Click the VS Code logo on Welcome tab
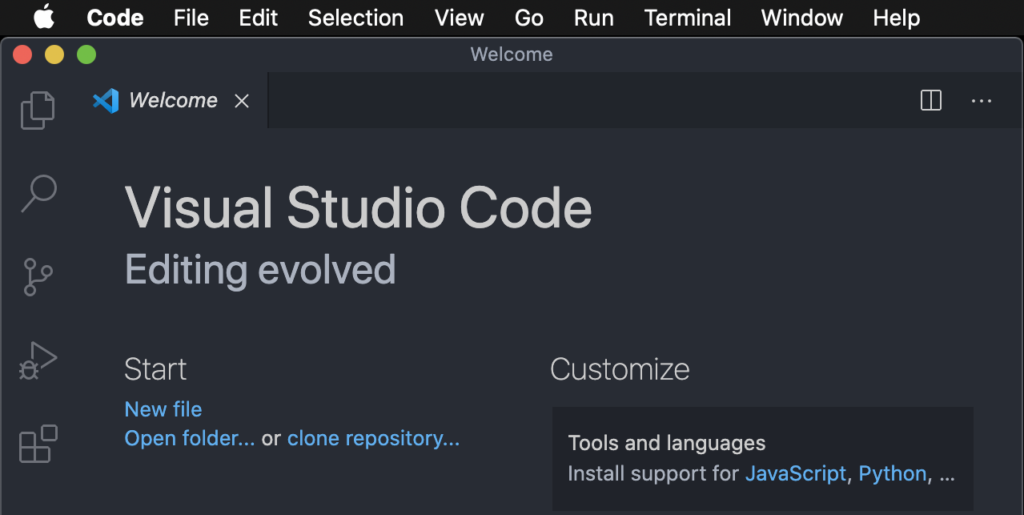This screenshot has height=515, width=1024. pyautogui.click(x=106, y=101)
